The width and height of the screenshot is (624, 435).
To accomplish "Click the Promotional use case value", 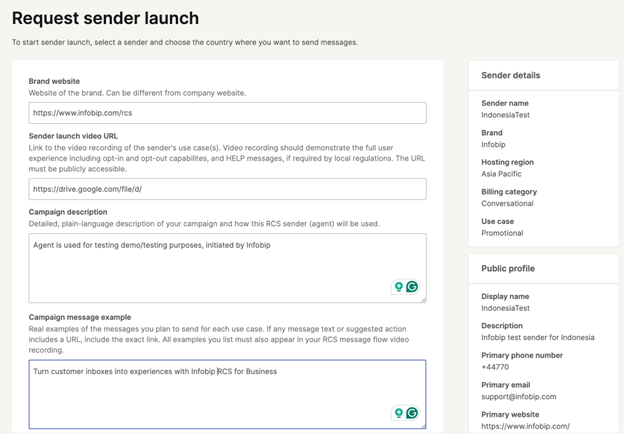I will (502, 233).
